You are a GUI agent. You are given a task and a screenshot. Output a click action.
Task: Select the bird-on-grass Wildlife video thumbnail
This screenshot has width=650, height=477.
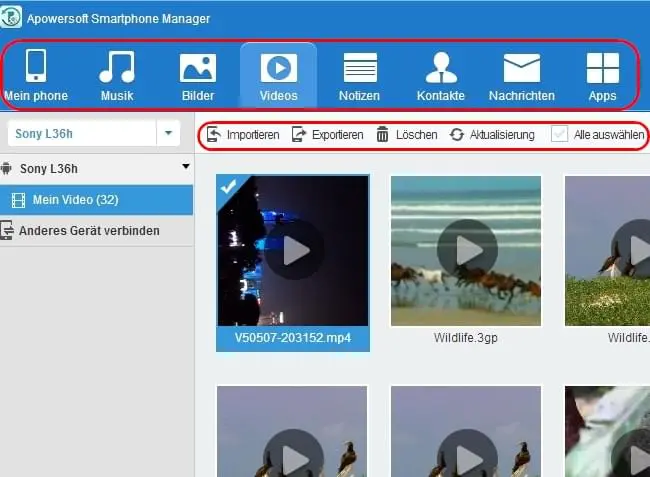pyautogui.click(x=607, y=251)
